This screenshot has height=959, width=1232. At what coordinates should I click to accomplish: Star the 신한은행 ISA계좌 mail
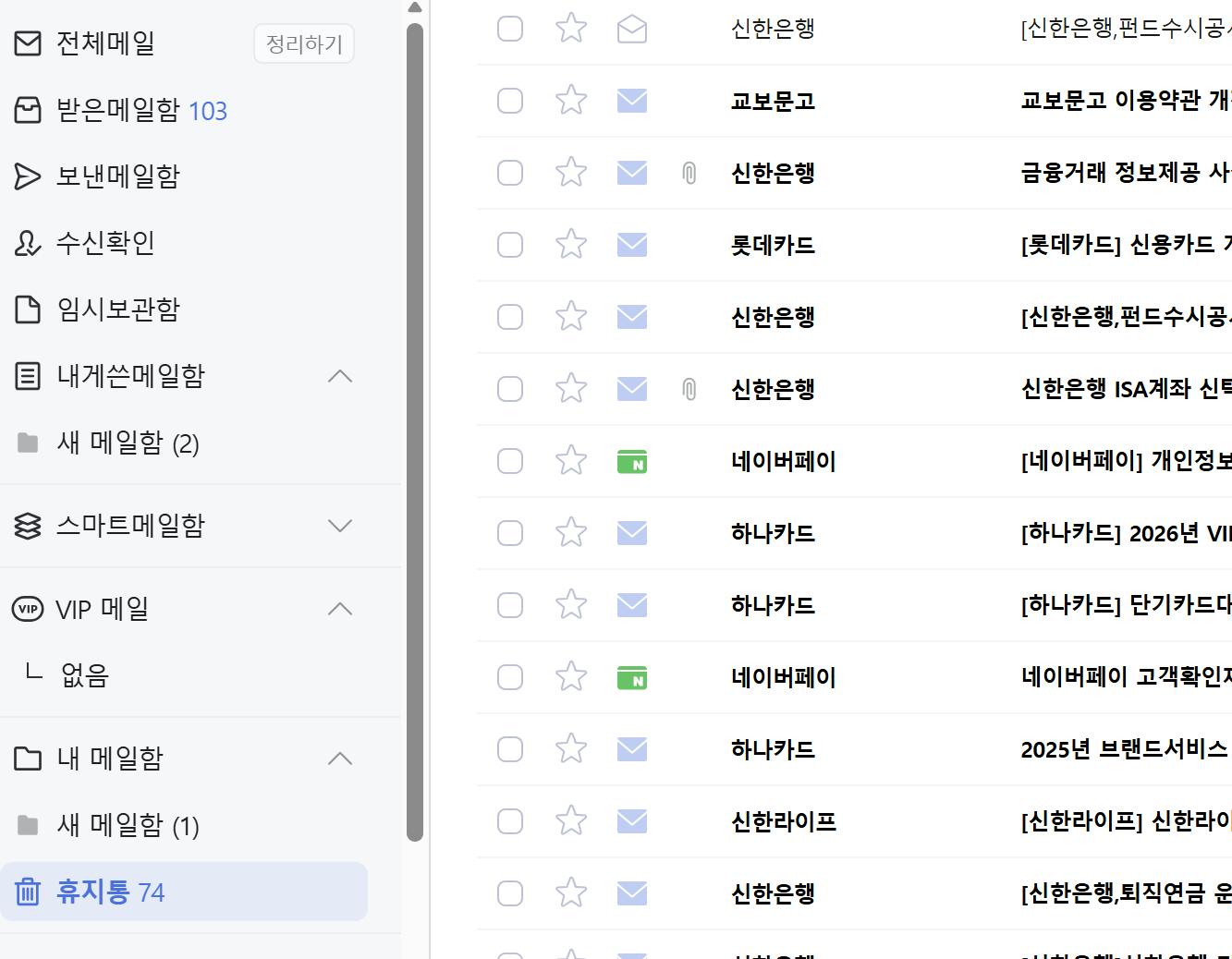571,388
